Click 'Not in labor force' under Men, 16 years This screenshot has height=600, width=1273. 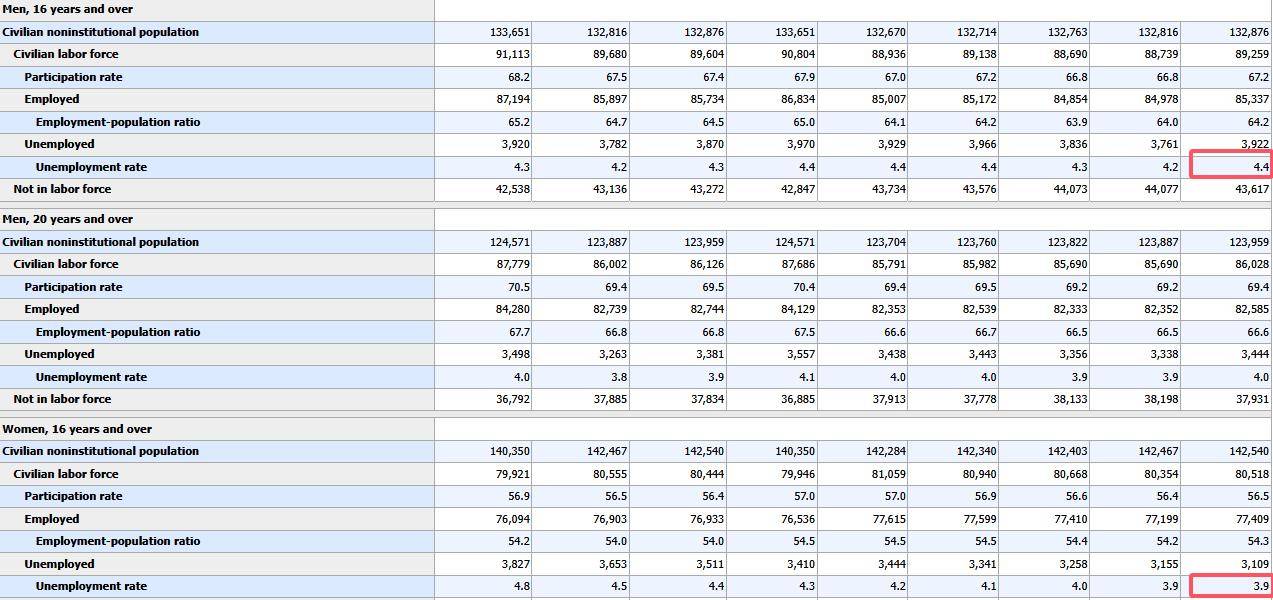62,189
